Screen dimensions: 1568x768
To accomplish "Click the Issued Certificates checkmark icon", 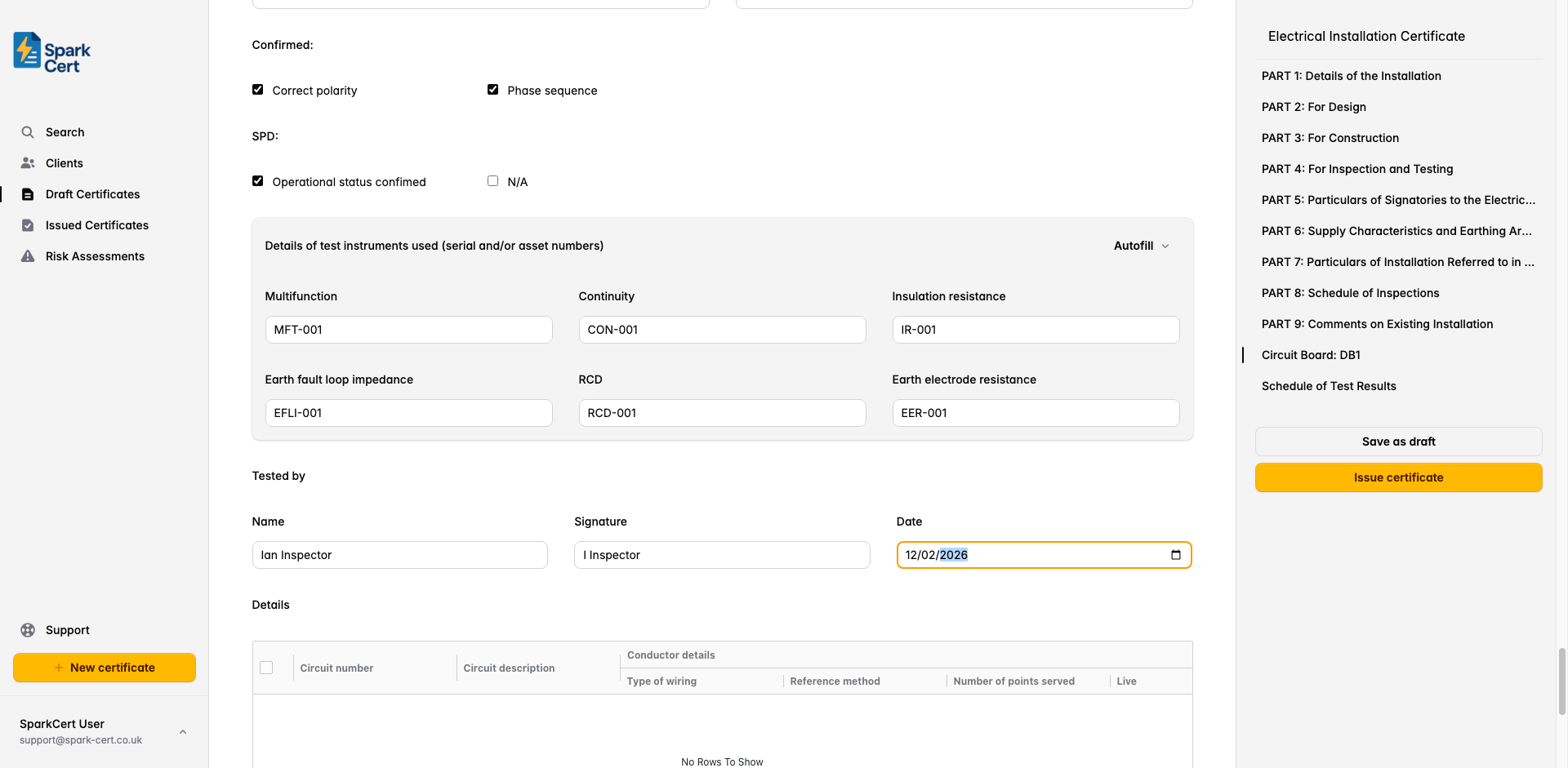I will click(x=28, y=225).
